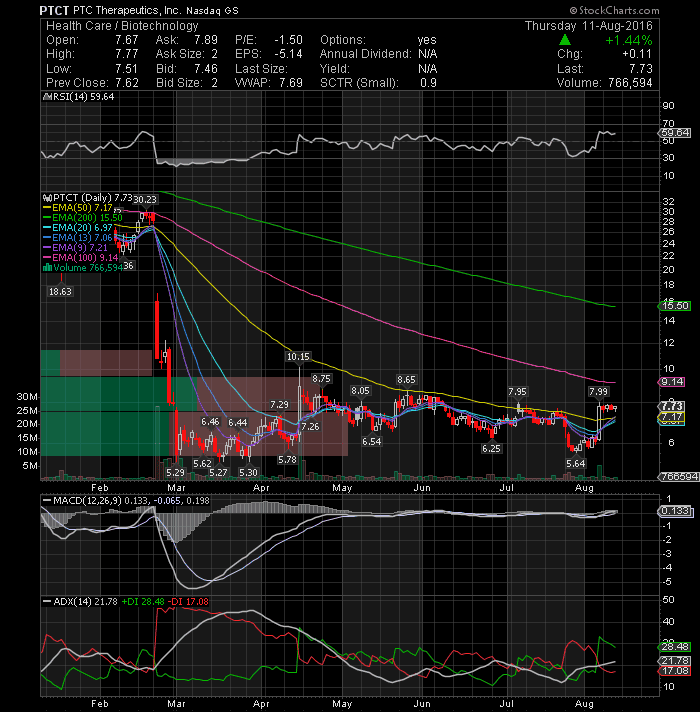Screen dimensions: 700x712
Task: Click the 10.15 April peak annotation
Action: [298, 356]
